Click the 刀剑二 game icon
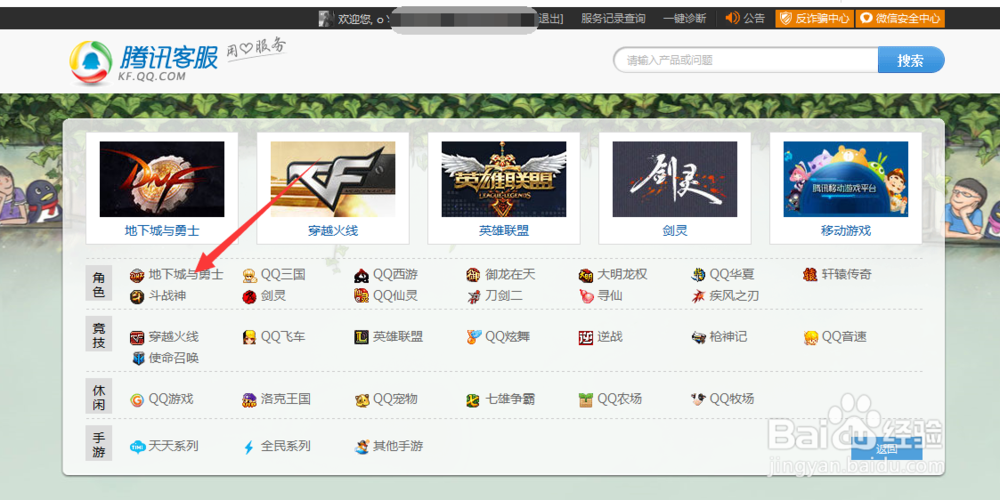This screenshot has width=1000, height=500. (473, 296)
